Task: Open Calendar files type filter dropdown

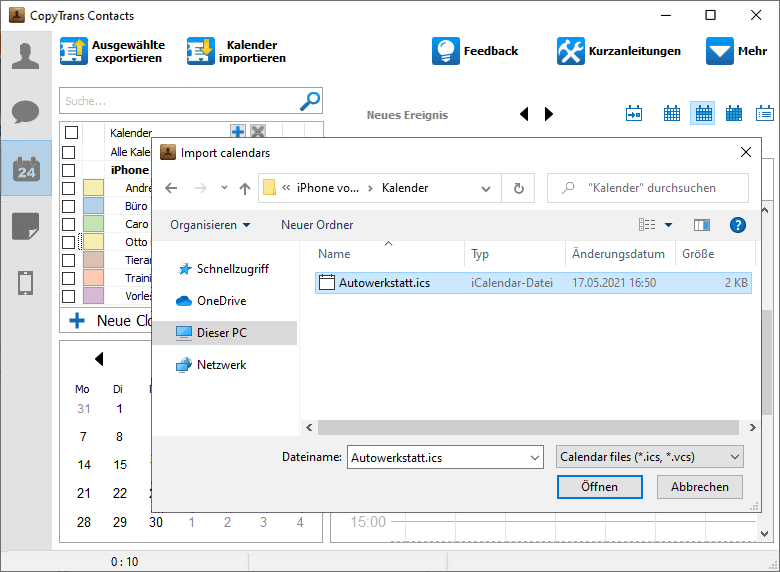Action: tap(650, 457)
